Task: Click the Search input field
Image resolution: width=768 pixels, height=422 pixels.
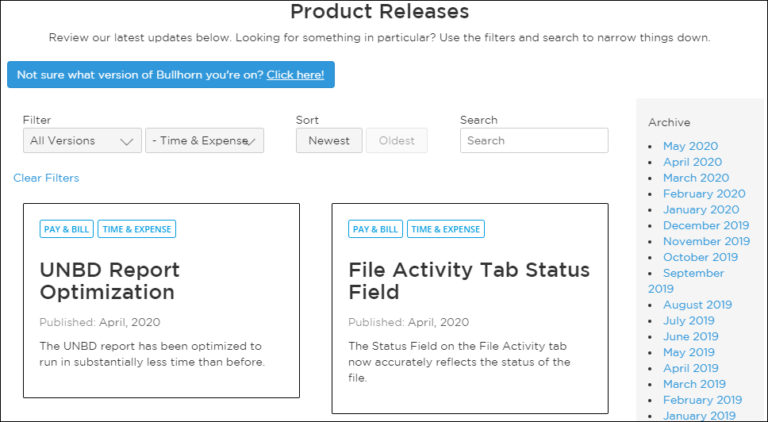Action: click(534, 141)
